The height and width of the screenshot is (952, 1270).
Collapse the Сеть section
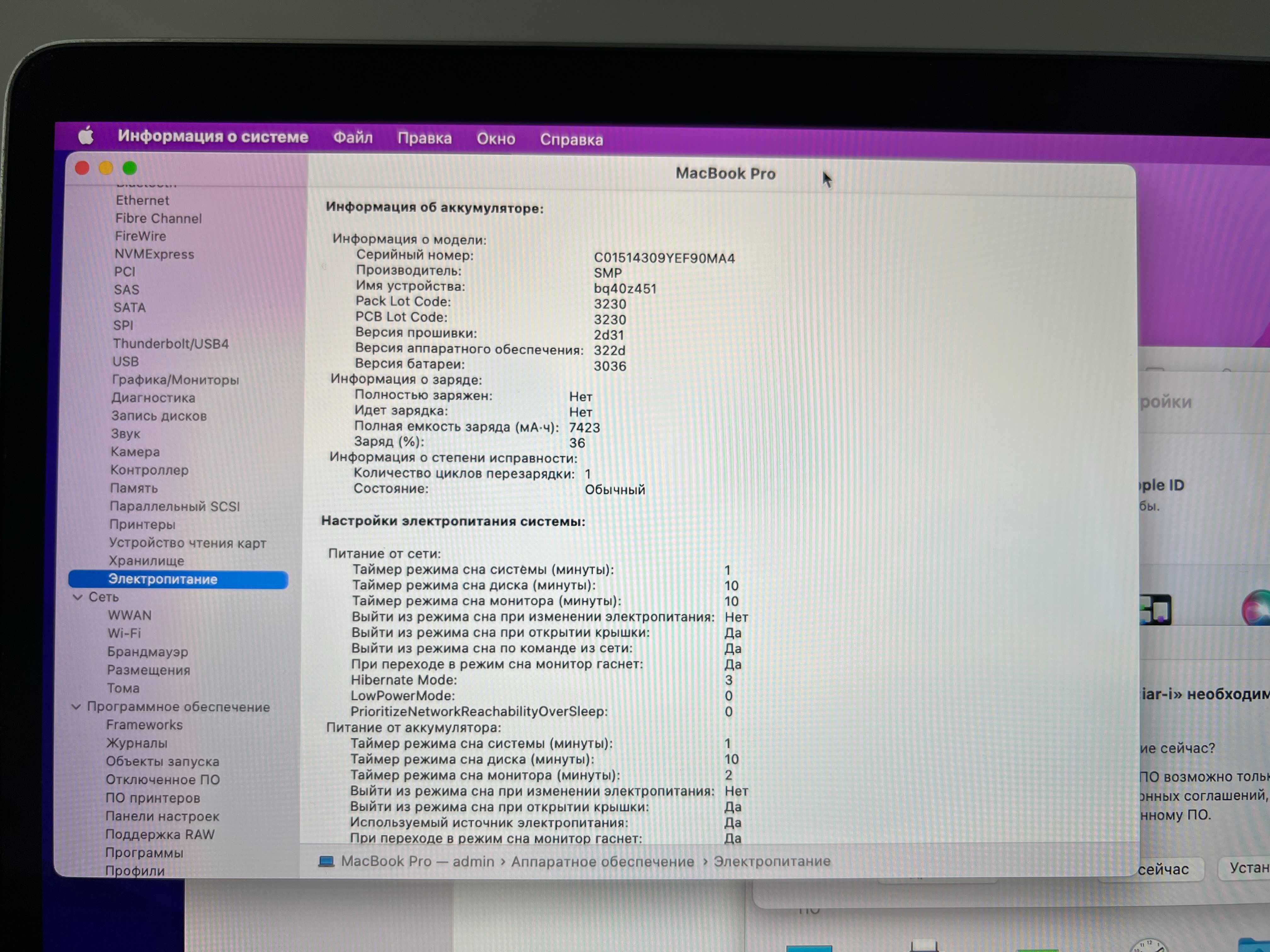tap(77, 598)
